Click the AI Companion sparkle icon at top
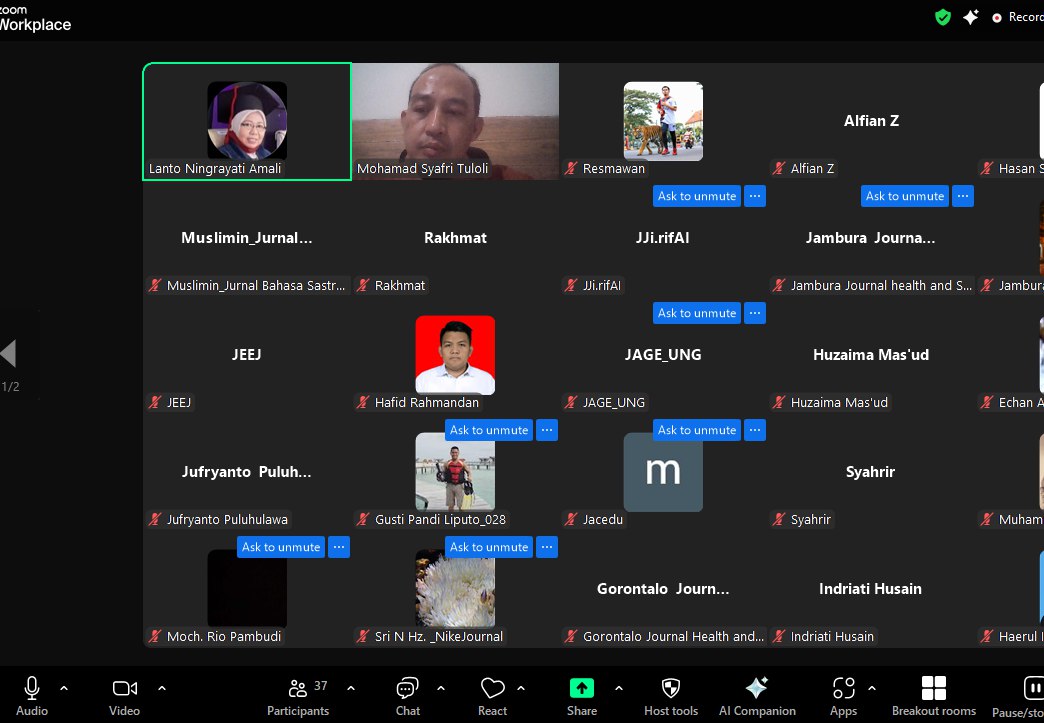1044x723 pixels. (971, 17)
